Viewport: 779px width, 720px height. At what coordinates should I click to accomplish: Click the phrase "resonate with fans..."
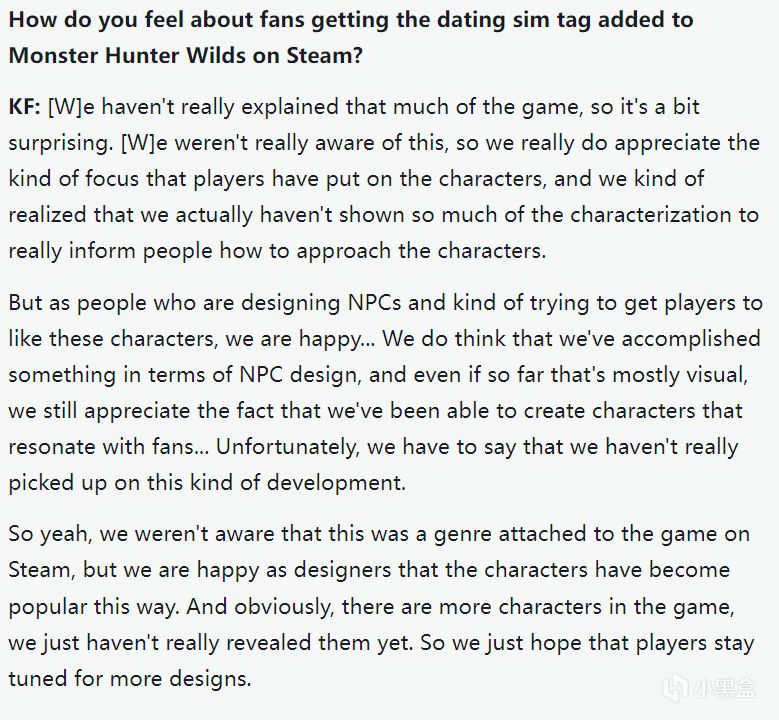(109, 447)
